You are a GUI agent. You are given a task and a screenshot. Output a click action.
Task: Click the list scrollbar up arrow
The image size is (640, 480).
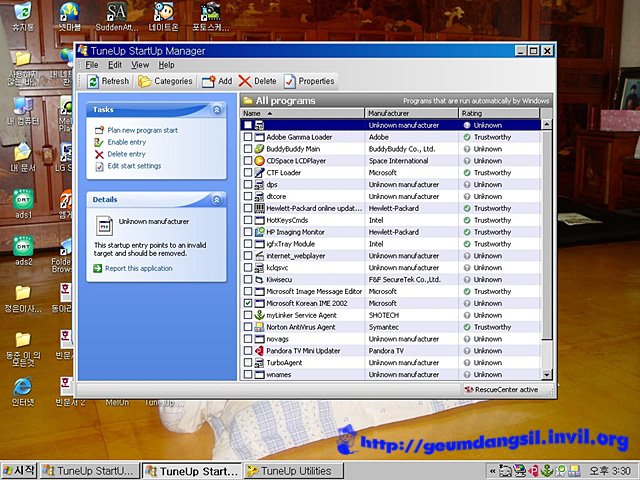tap(547, 124)
